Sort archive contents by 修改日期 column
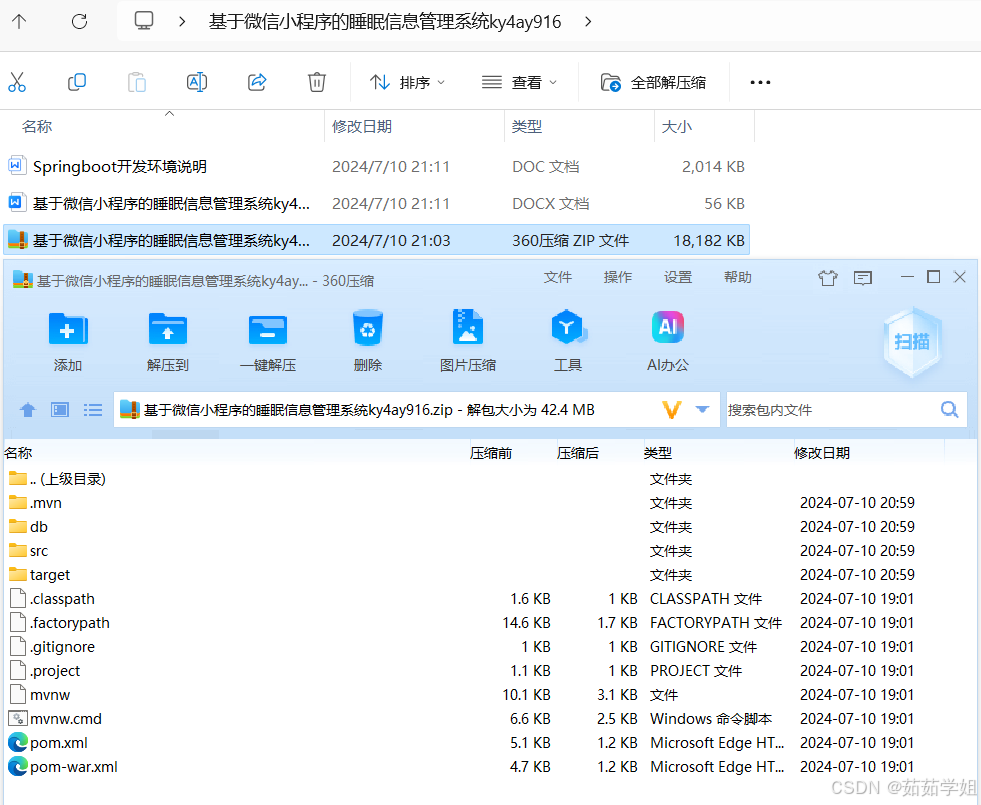This screenshot has height=805, width=981. [x=821, y=453]
